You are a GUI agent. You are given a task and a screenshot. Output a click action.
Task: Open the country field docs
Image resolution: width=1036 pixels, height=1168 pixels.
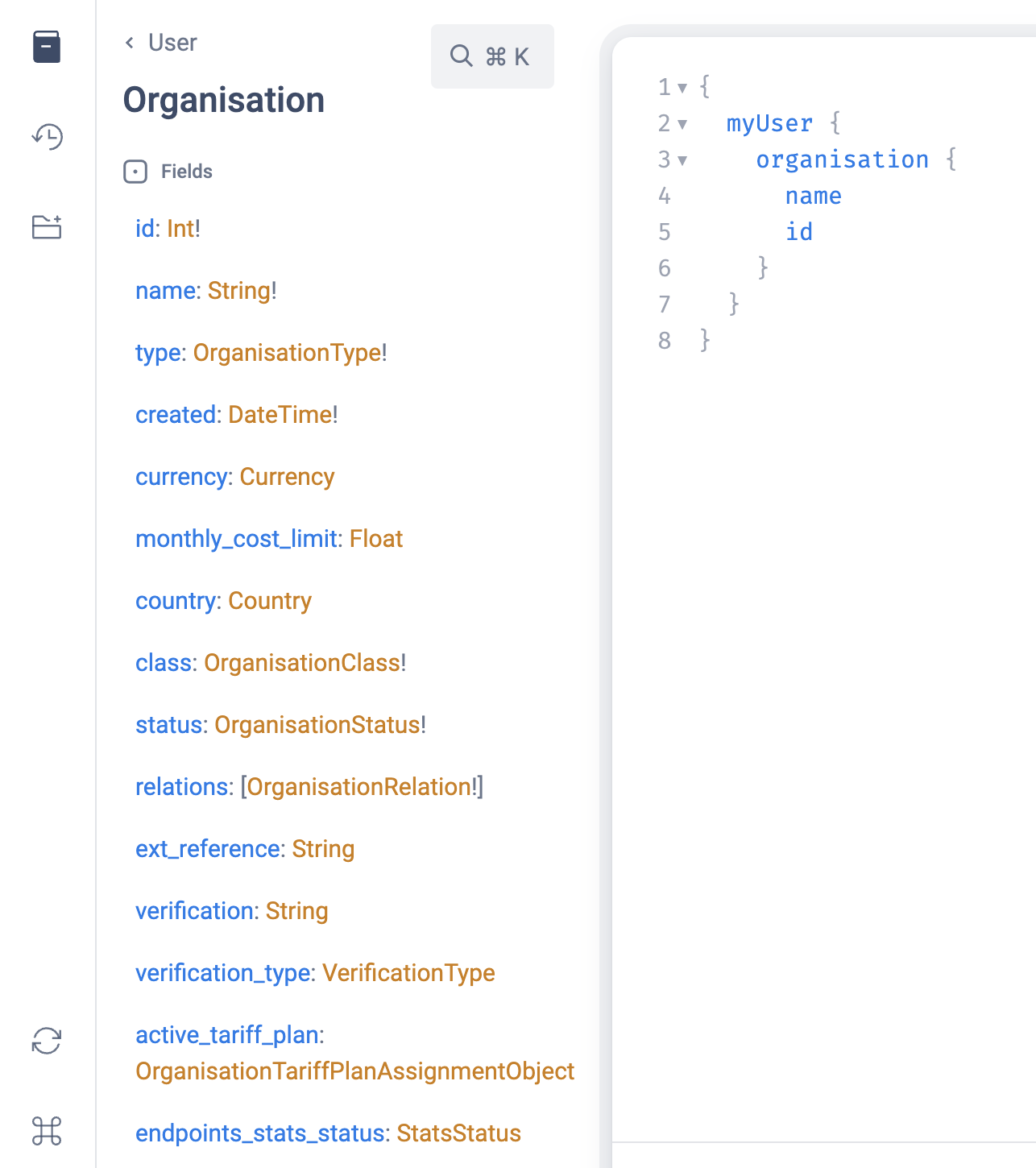pos(176,601)
